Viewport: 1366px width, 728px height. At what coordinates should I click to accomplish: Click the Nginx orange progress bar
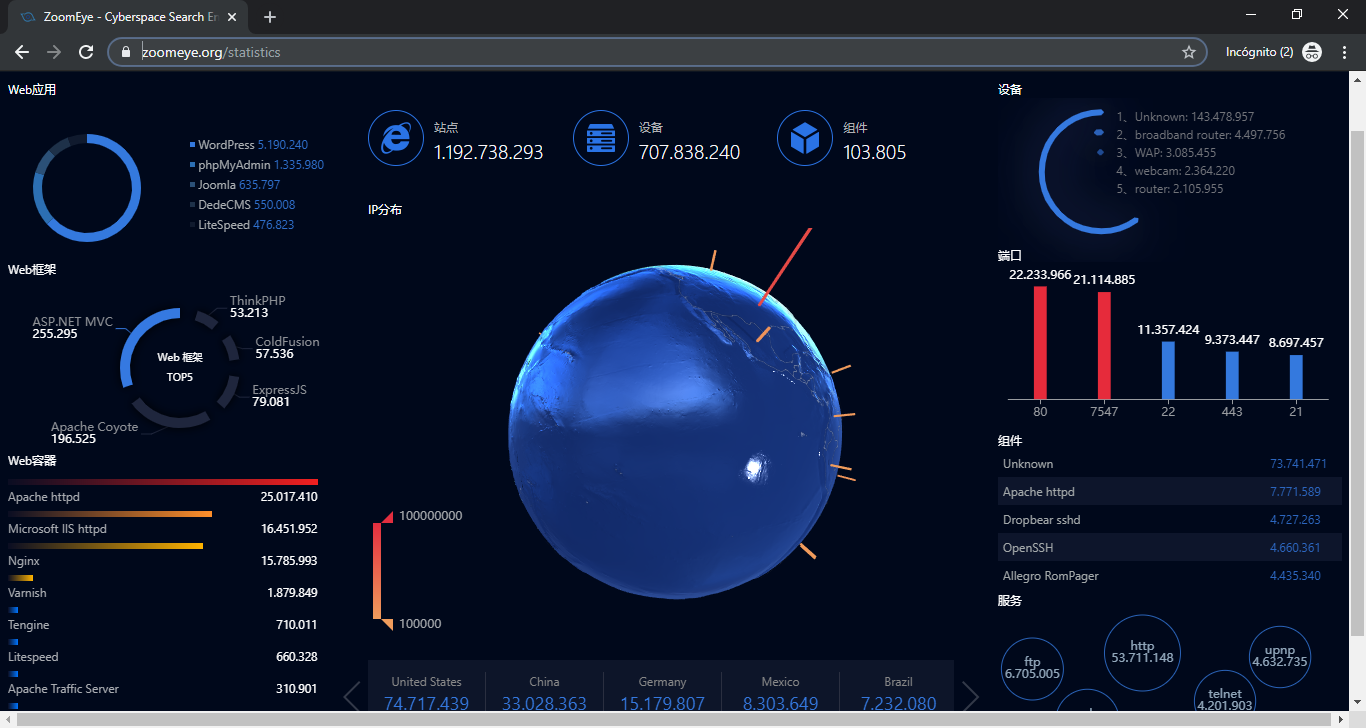105,546
